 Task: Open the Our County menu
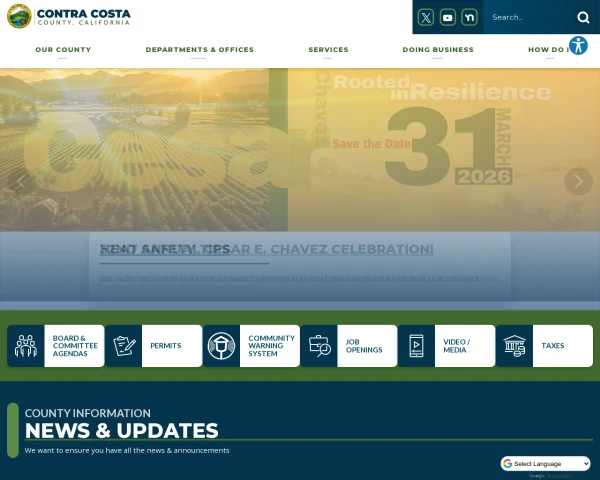(x=63, y=50)
